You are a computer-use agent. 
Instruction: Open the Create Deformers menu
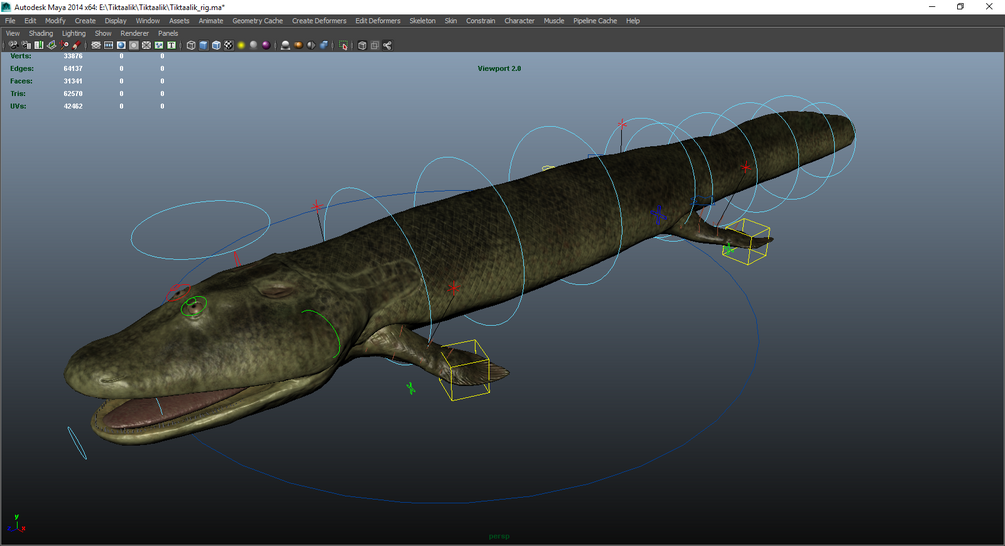coord(319,21)
